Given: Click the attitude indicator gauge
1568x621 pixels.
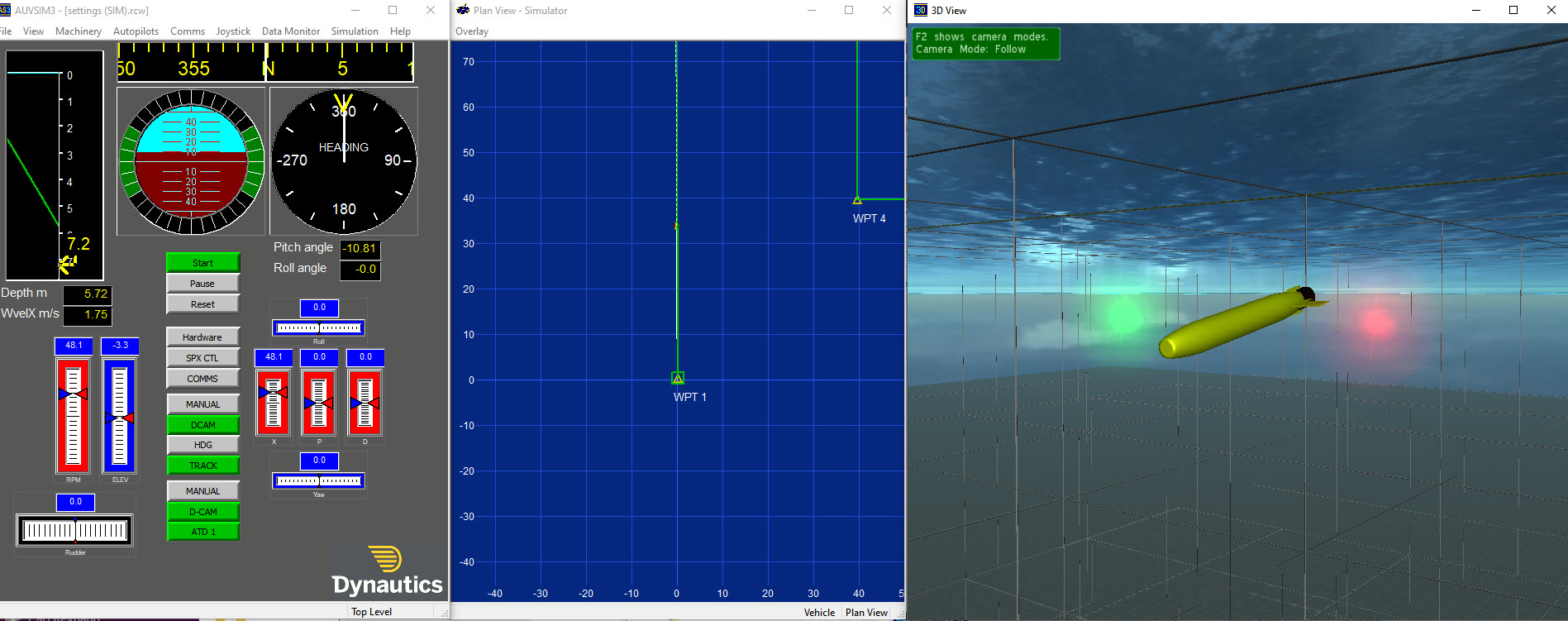Looking at the screenshot, I should pyautogui.click(x=191, y=161).
